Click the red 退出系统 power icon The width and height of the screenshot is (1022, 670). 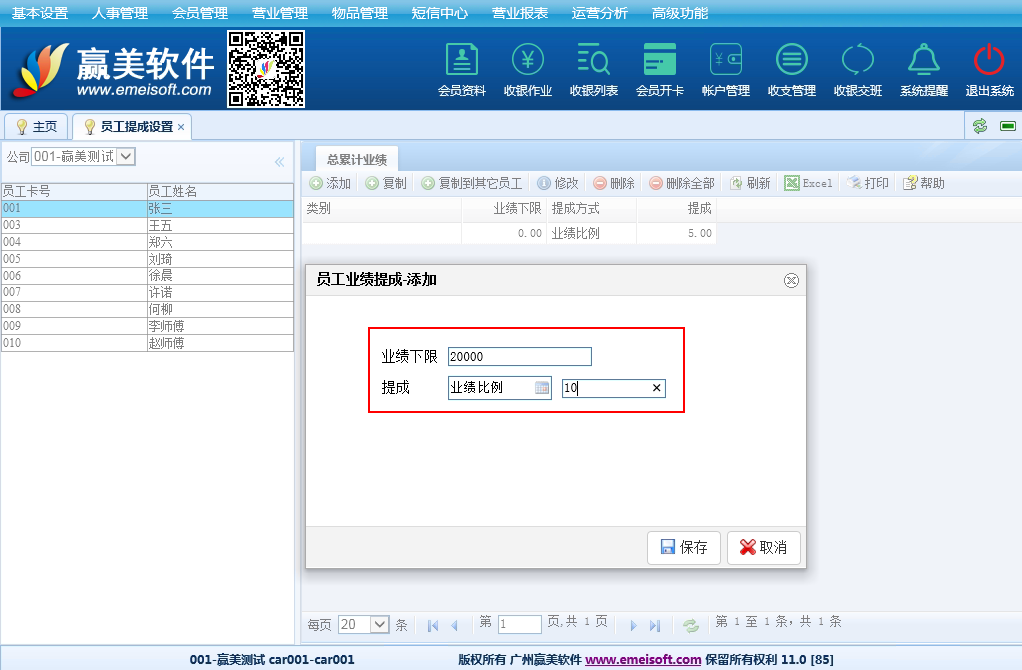(988, 62)
